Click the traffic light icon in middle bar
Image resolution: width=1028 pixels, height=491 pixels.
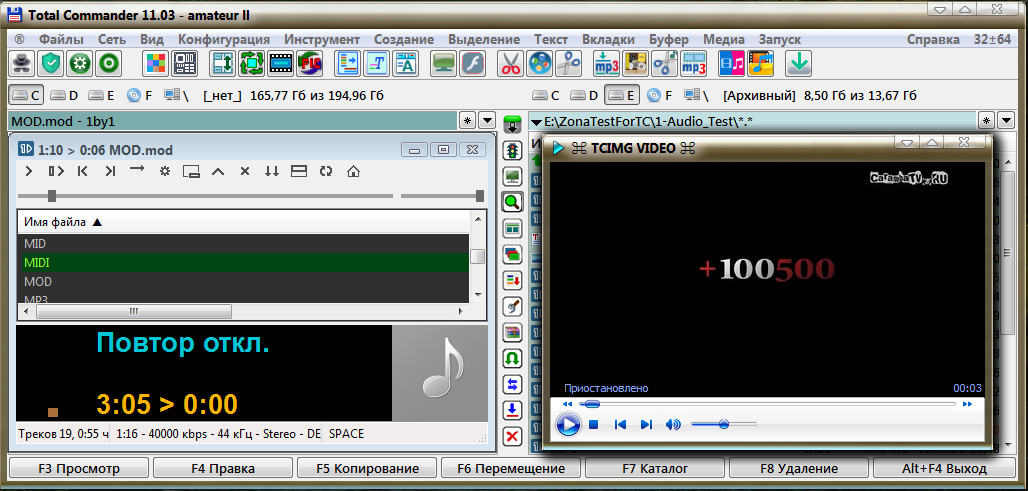(512, 150)
